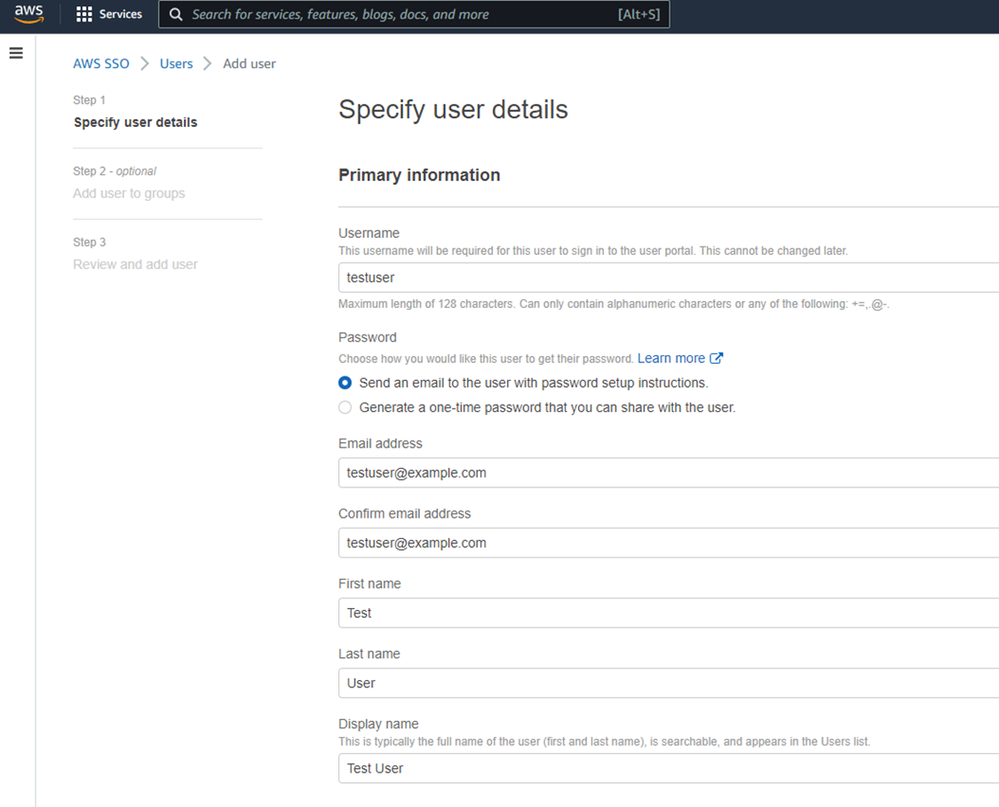The width and height of the screenshot is (999, 807).
Task: Click the external link icon beside Learn more
Action: (x=716, y=358)
